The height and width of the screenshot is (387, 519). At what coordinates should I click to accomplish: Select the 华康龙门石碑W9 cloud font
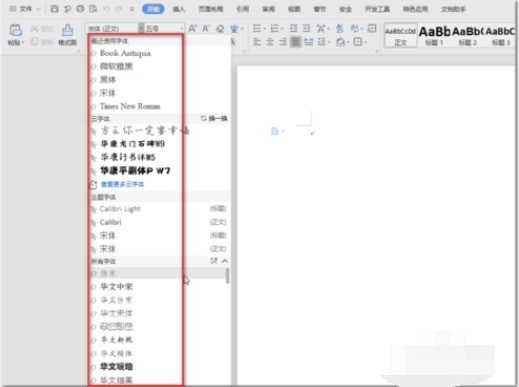(x=133, y=144)
